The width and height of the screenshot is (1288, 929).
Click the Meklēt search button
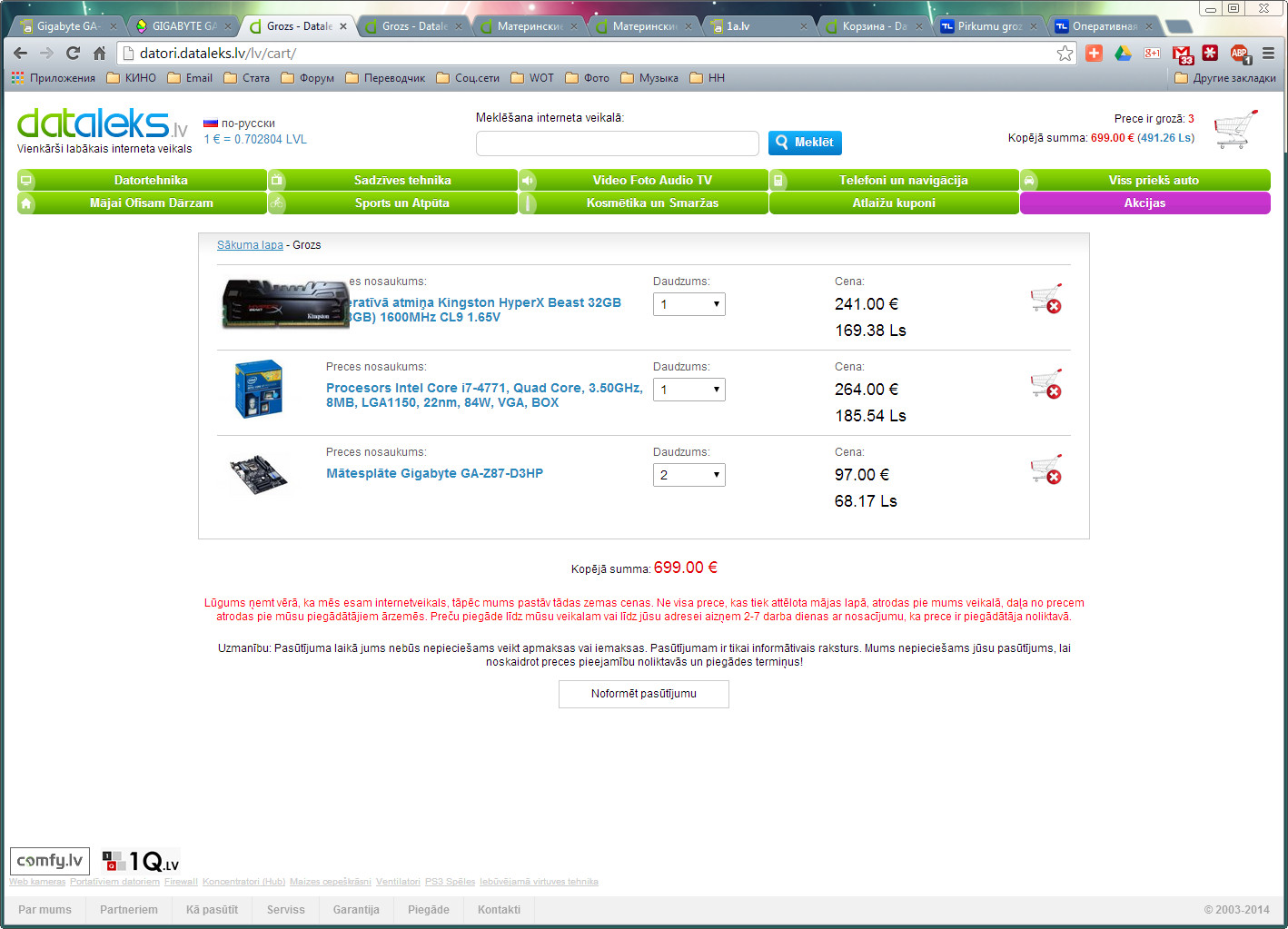click(x=805, y=143)
